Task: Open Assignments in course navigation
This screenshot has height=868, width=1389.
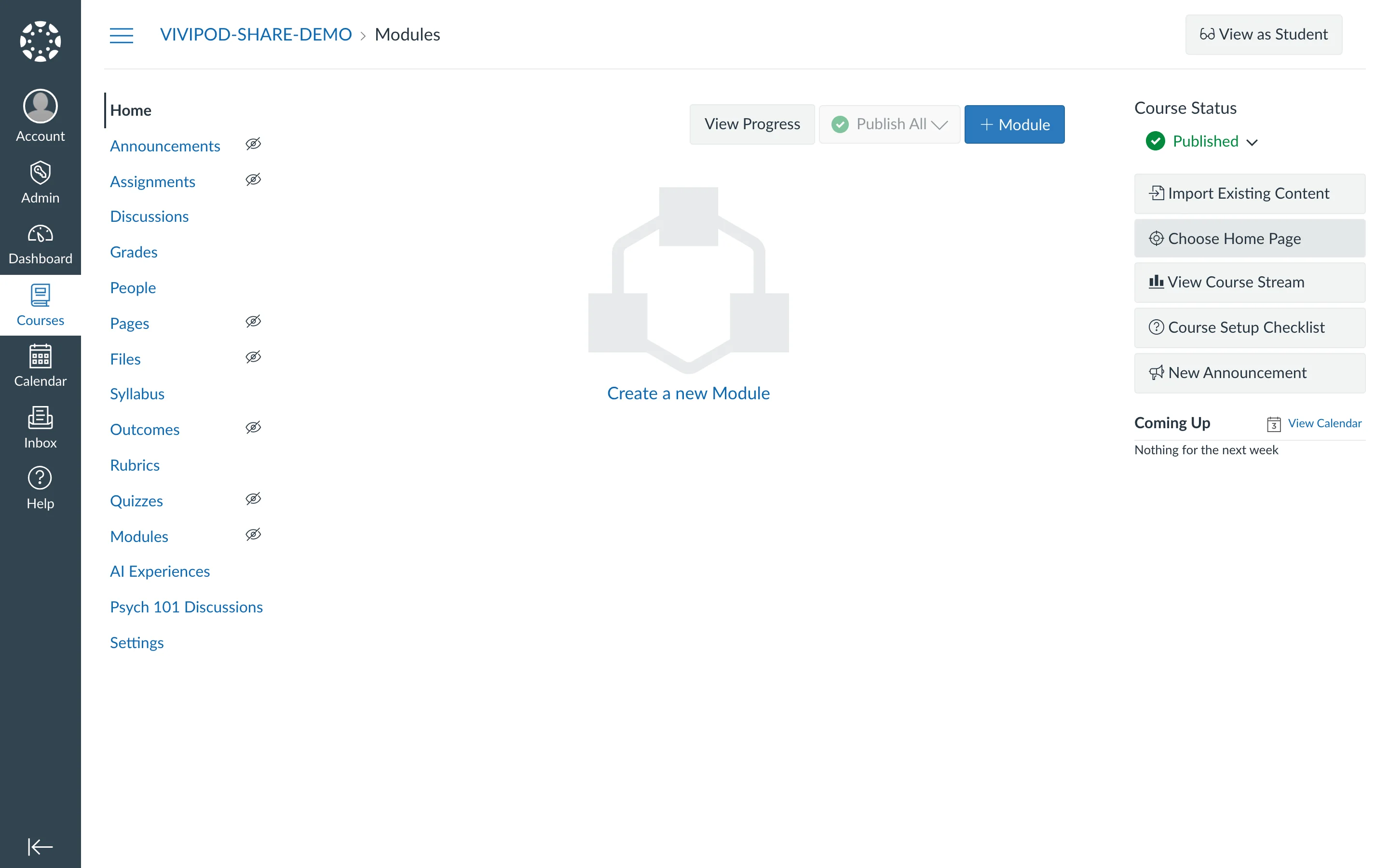Action: click(152, 181)
